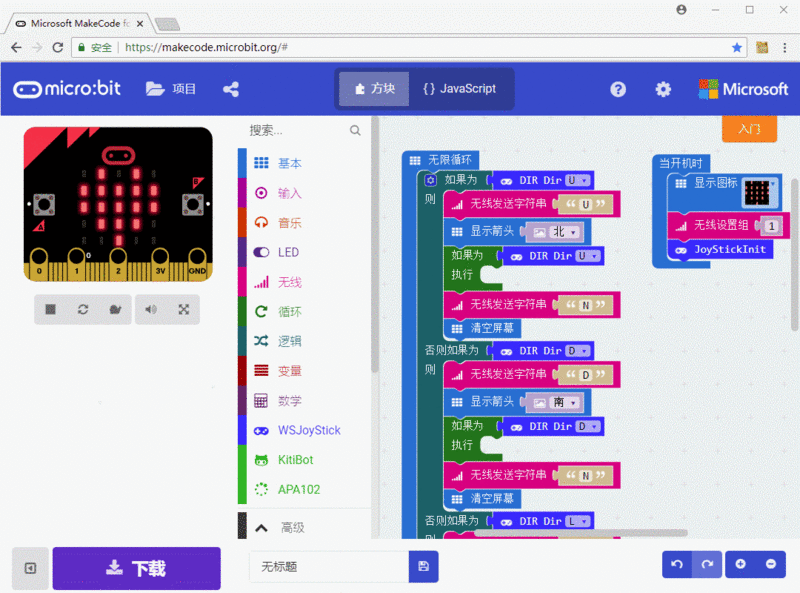Image resolution: width=800 pixels, height=593 pixels.
Task: Collapse the 高级 advanced section
Action: [x=305, y=527]
